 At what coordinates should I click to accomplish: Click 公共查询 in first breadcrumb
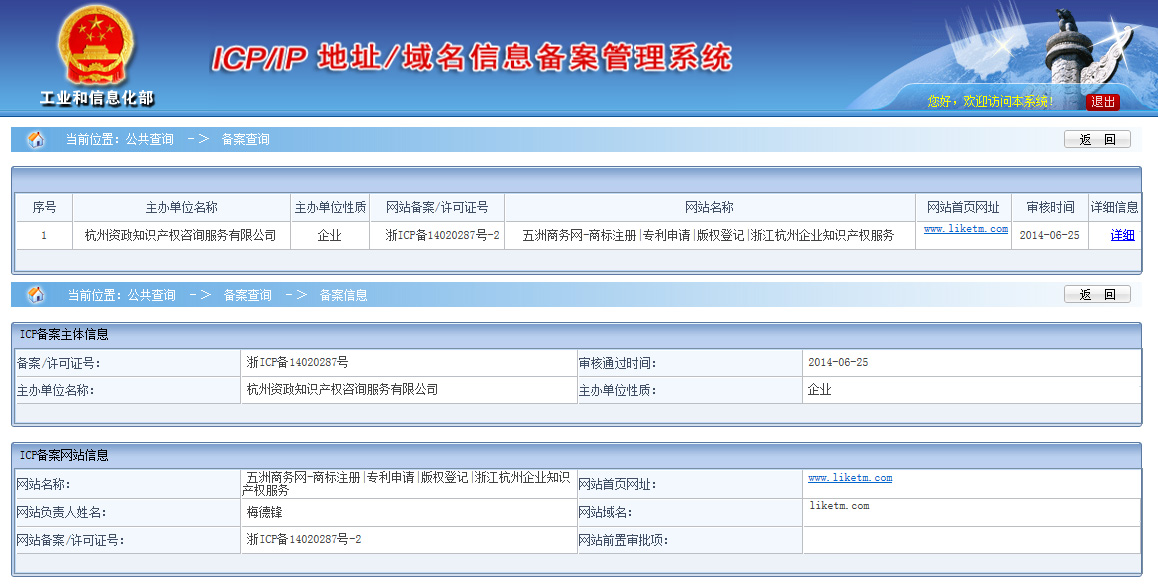pos(149,140)
